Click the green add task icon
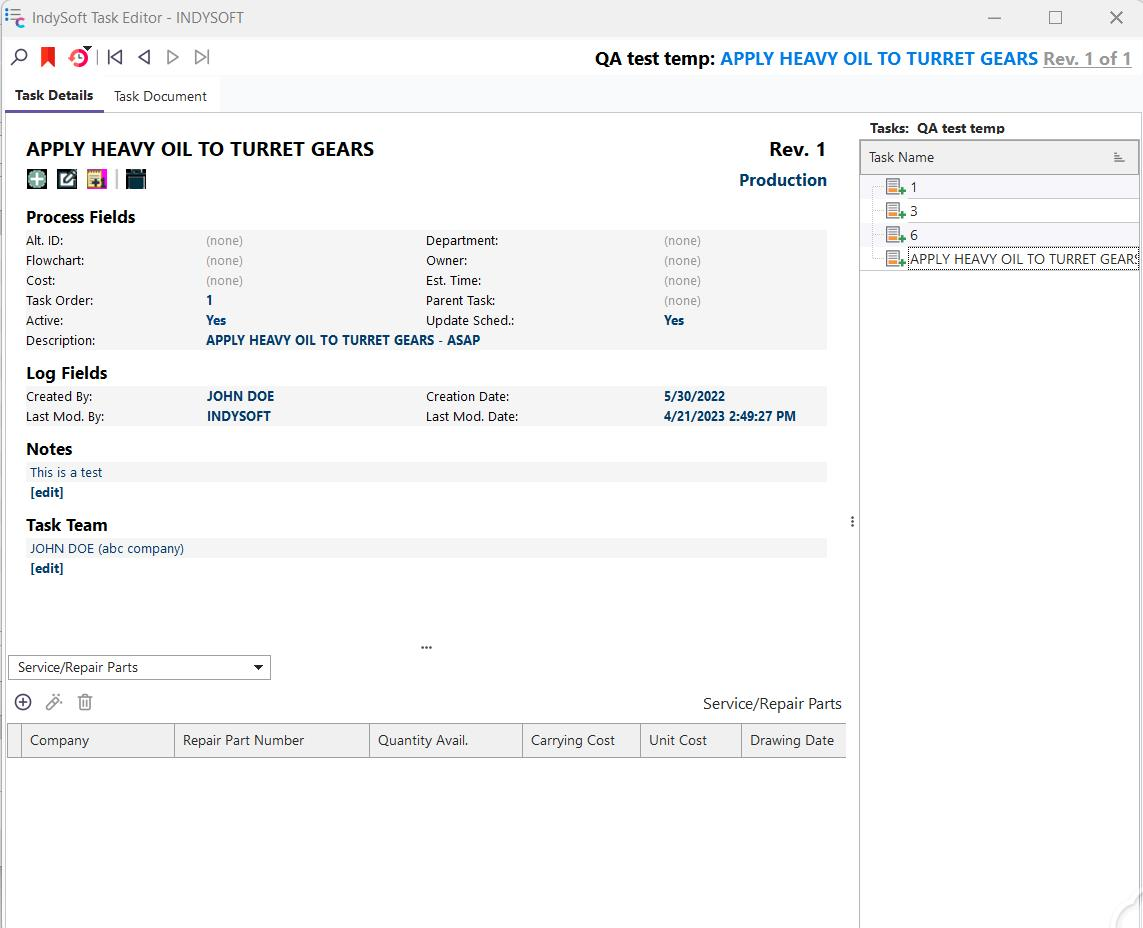Viewport: 1143px width, 928px height. pyautogui.click(x=37, y=179)
